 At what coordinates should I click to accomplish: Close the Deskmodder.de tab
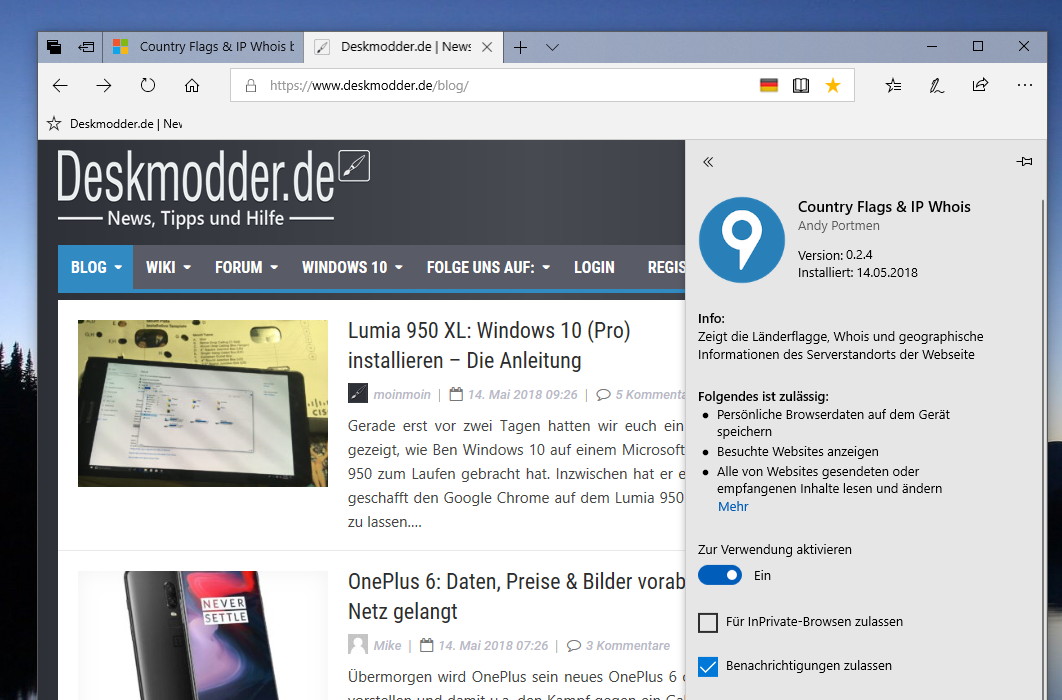[x=487, y=47]
